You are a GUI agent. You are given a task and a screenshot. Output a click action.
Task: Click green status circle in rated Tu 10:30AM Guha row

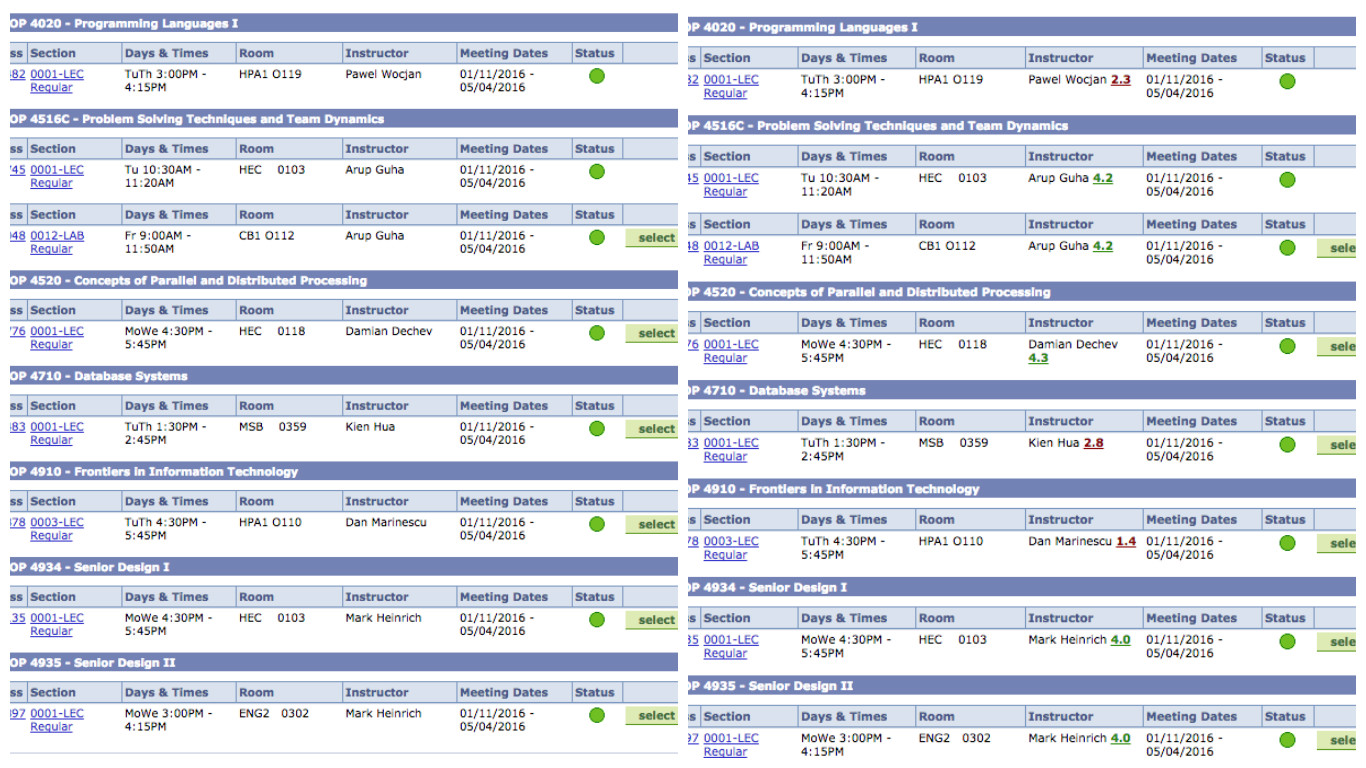[x=1287, y=180]
